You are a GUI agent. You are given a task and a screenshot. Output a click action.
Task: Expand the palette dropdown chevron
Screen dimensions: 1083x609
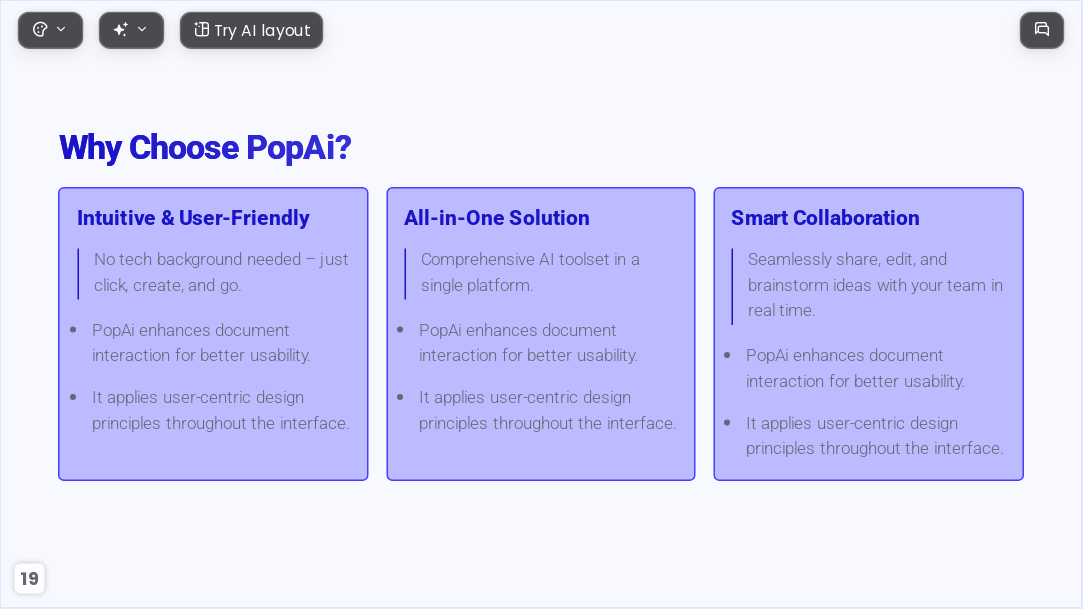pyautogui.click(x=61, y=30)
